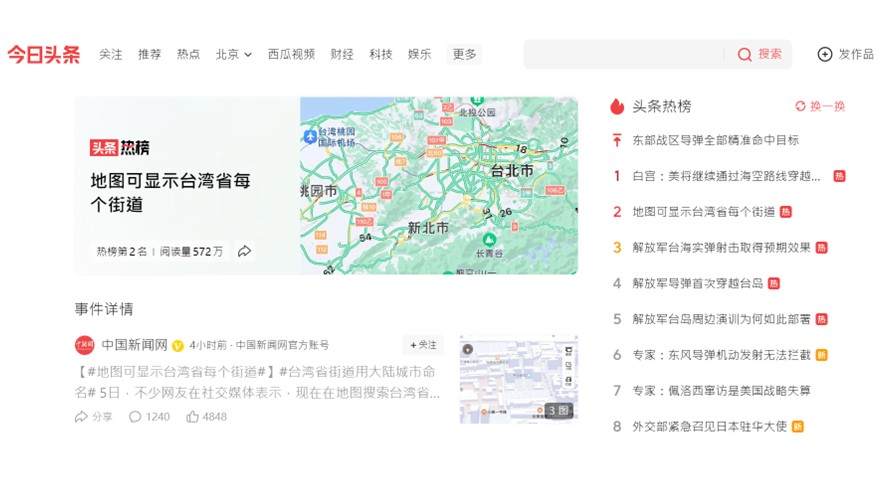Click the headline 地图可显示台湾省每个街道 in banner
This screenshot has width=888, height=500.
170,193
